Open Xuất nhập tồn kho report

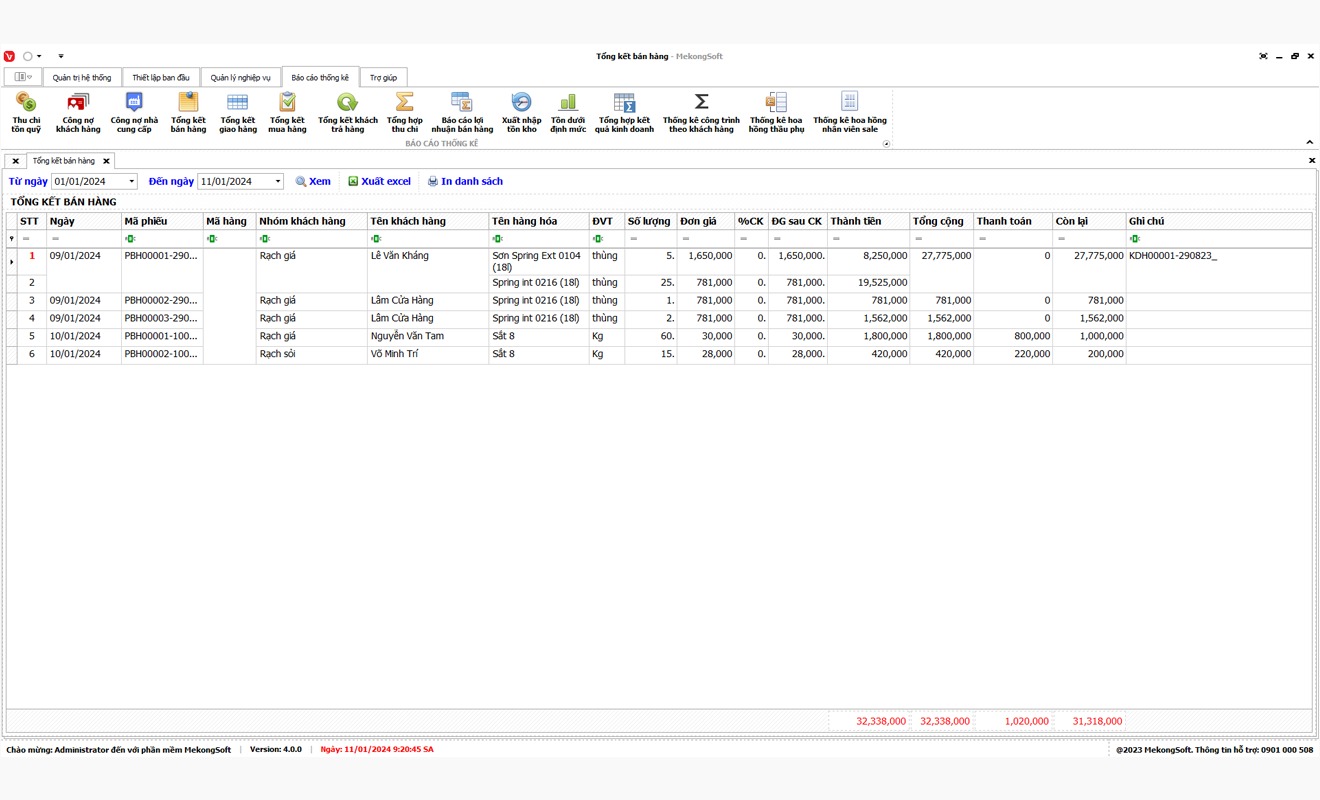click(x=521, y=111)
